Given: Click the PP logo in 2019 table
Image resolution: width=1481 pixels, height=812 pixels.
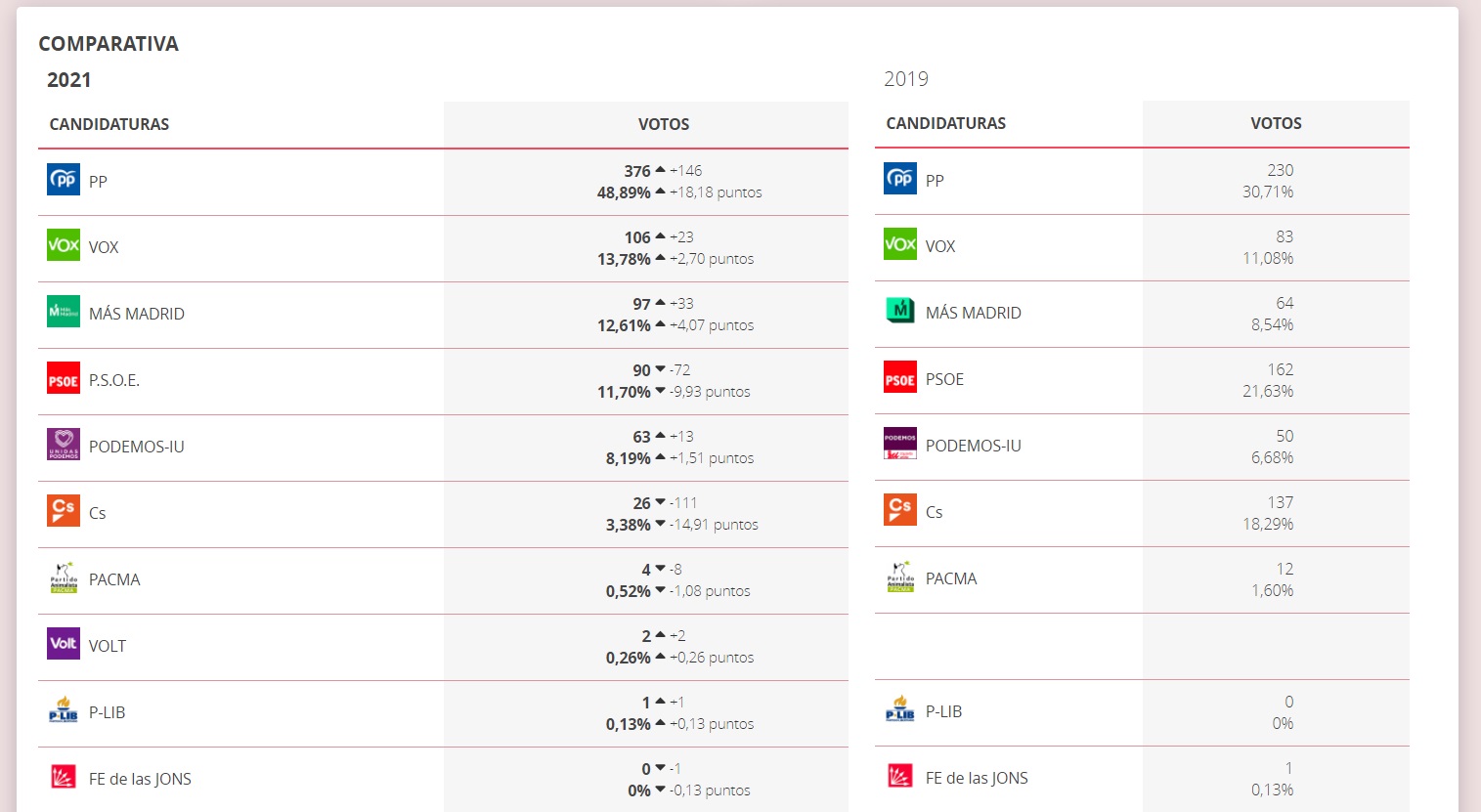Looking at the screenshot, I should pos(900,179).
